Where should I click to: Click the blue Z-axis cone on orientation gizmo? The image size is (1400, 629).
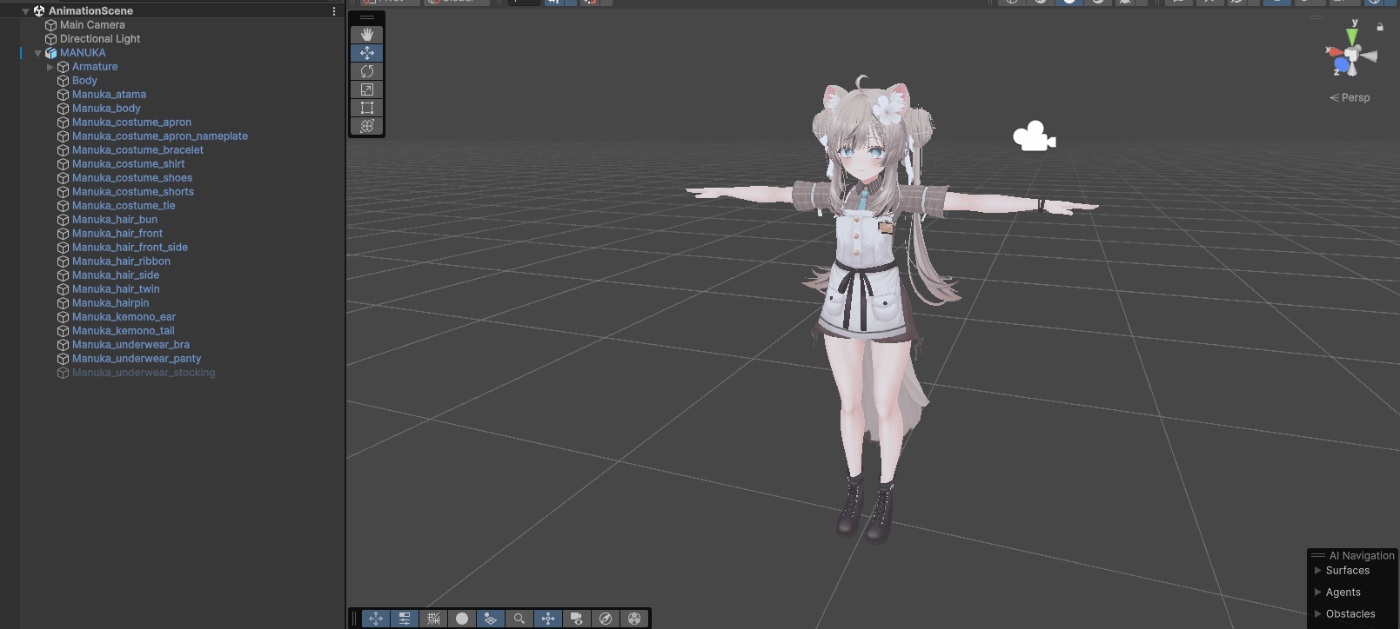(x=1342, y=67)
